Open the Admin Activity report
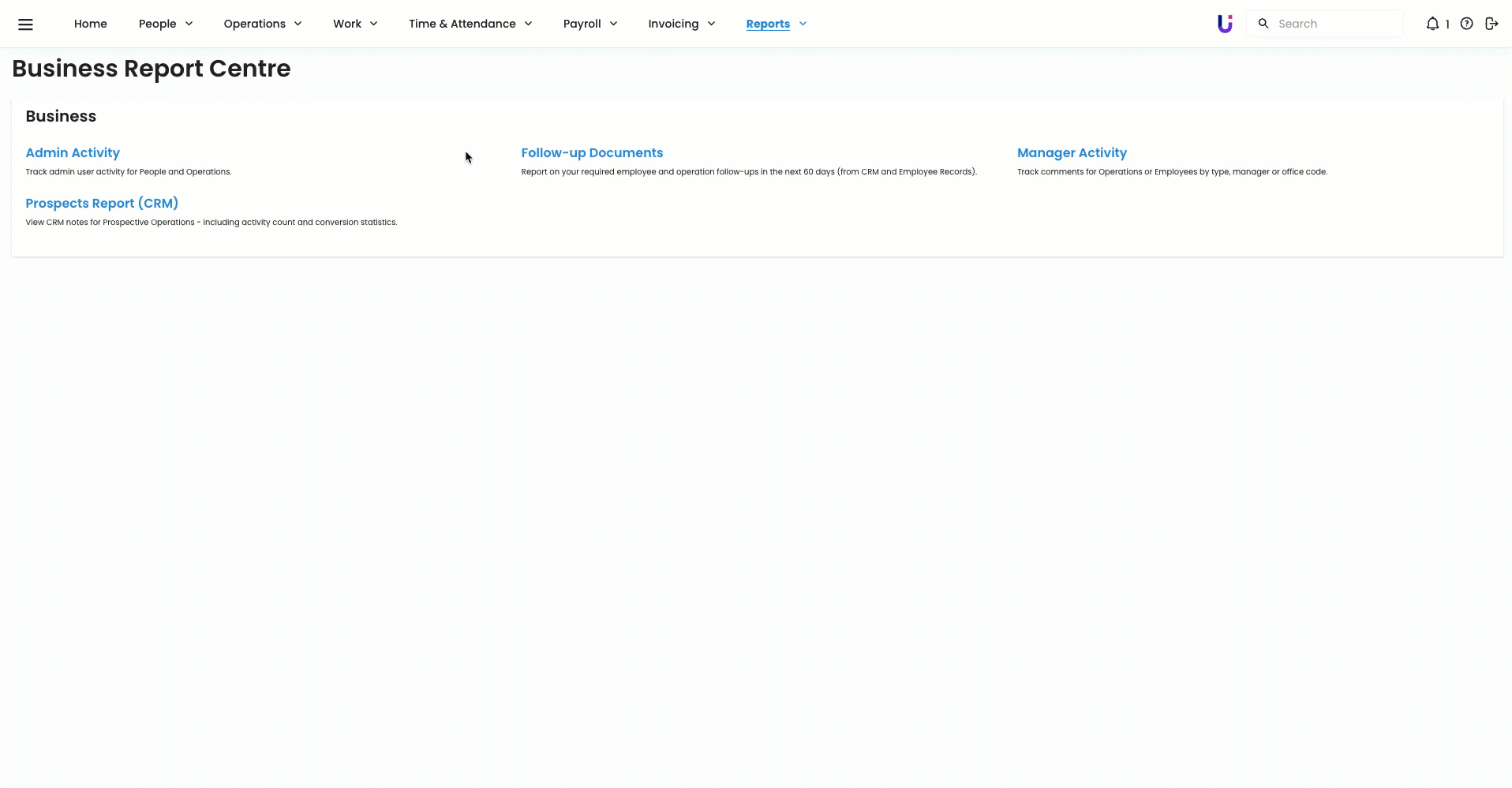Image resolution: width=1512 pixels, height=788 pixels. coord(73,153)
